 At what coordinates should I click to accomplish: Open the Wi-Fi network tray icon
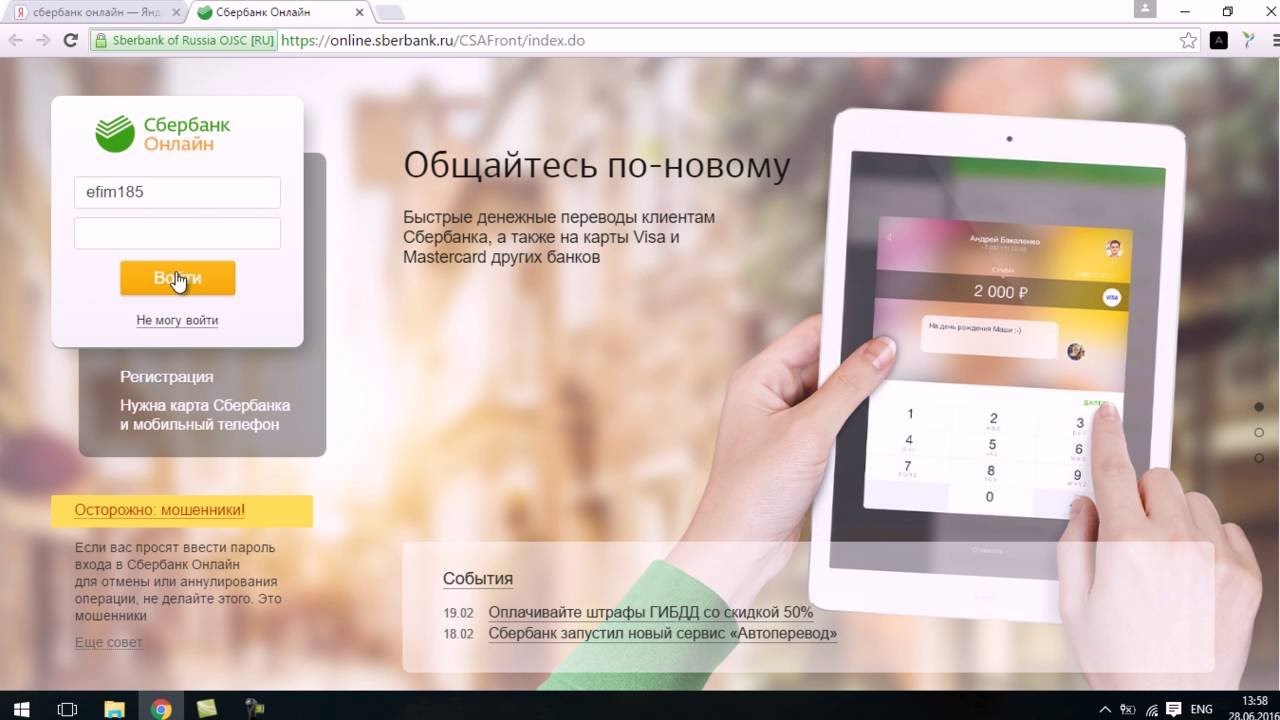pos(1152,710)
